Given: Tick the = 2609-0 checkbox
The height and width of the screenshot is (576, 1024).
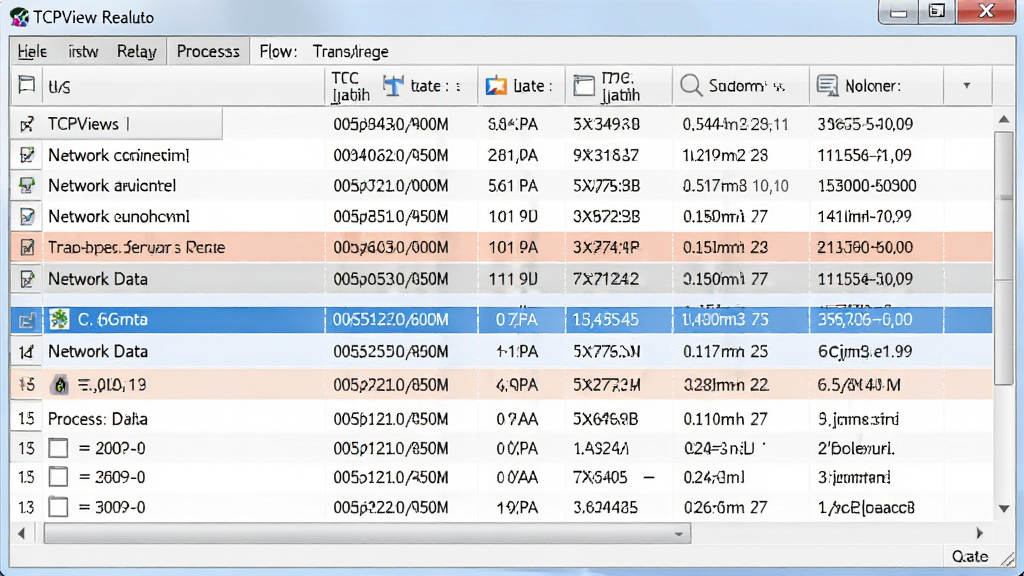Looking at the screenshot, I should pos(58,477).
